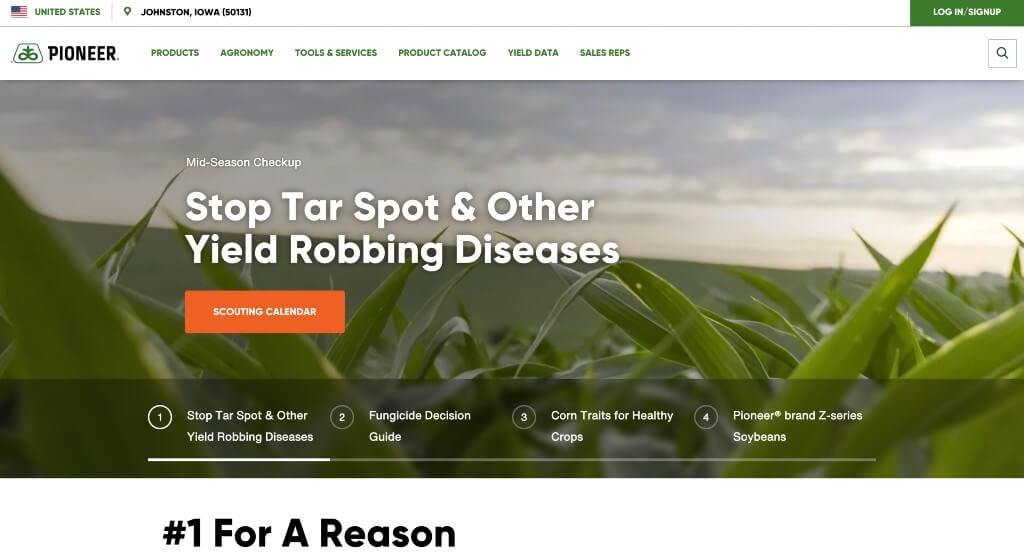Open the Products menu

175,53
